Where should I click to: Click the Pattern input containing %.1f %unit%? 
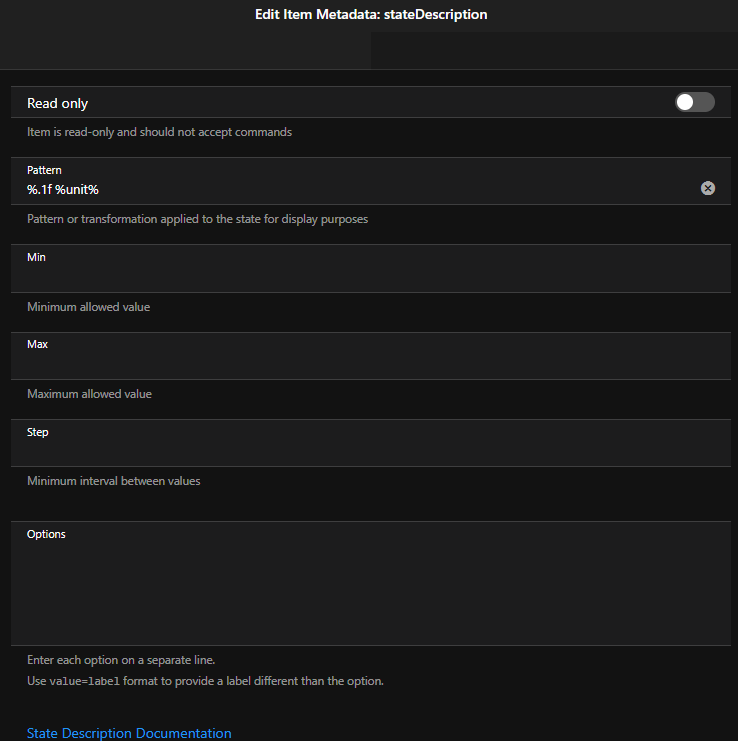[x=350, y=189]
